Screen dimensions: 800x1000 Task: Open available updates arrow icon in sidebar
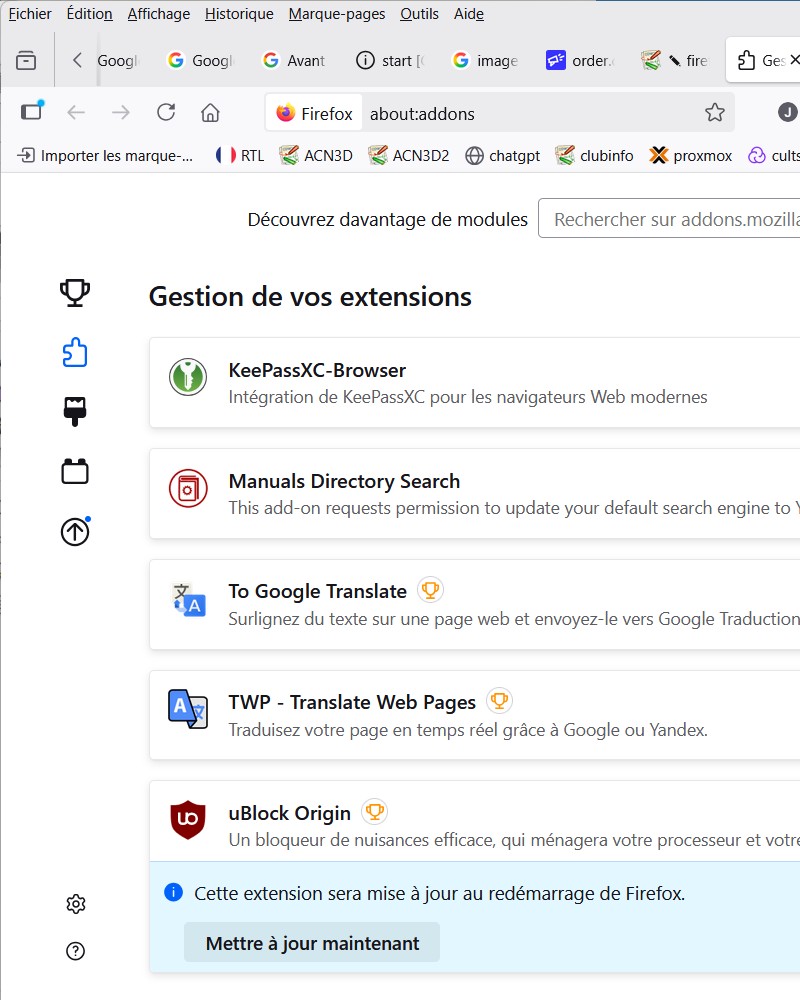75,532
